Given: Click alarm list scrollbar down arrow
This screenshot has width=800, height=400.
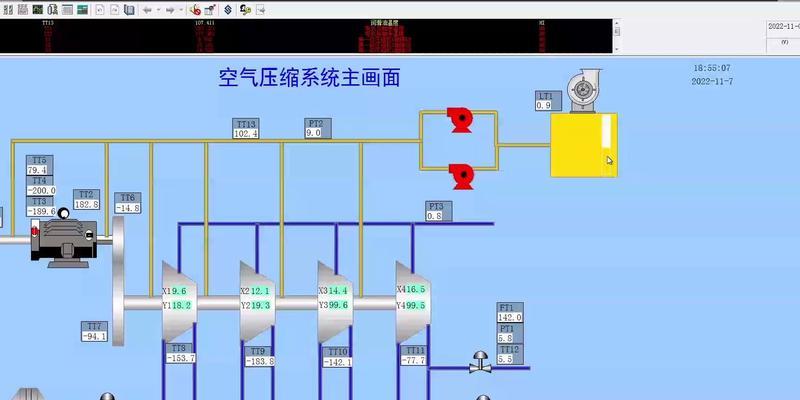Looking at the screenshot, I should (x=616, y=49).
